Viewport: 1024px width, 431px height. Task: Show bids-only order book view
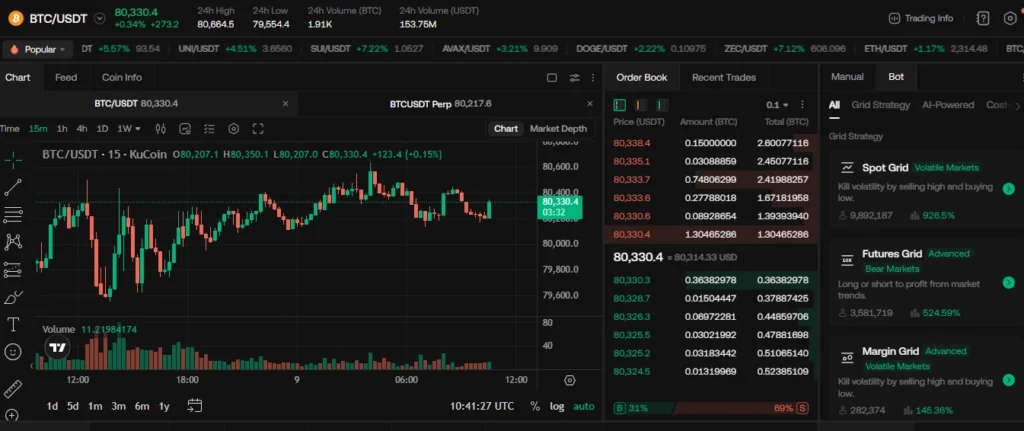(662, 105)
